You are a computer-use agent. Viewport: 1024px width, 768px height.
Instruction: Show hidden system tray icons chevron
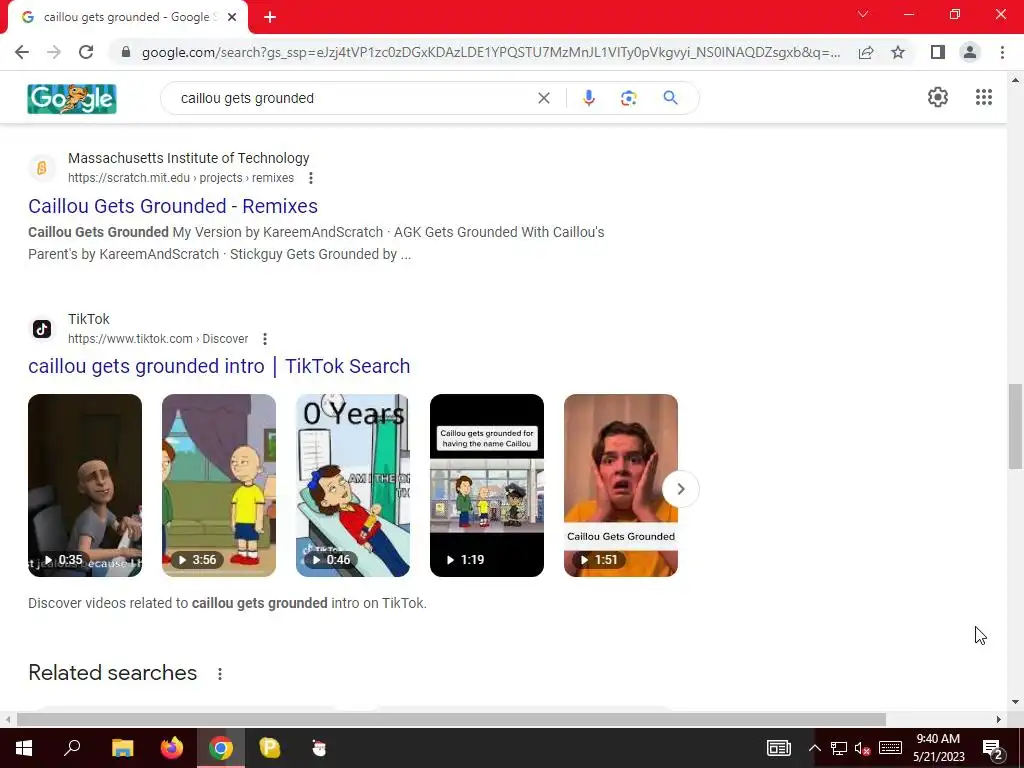coord(815,748)
